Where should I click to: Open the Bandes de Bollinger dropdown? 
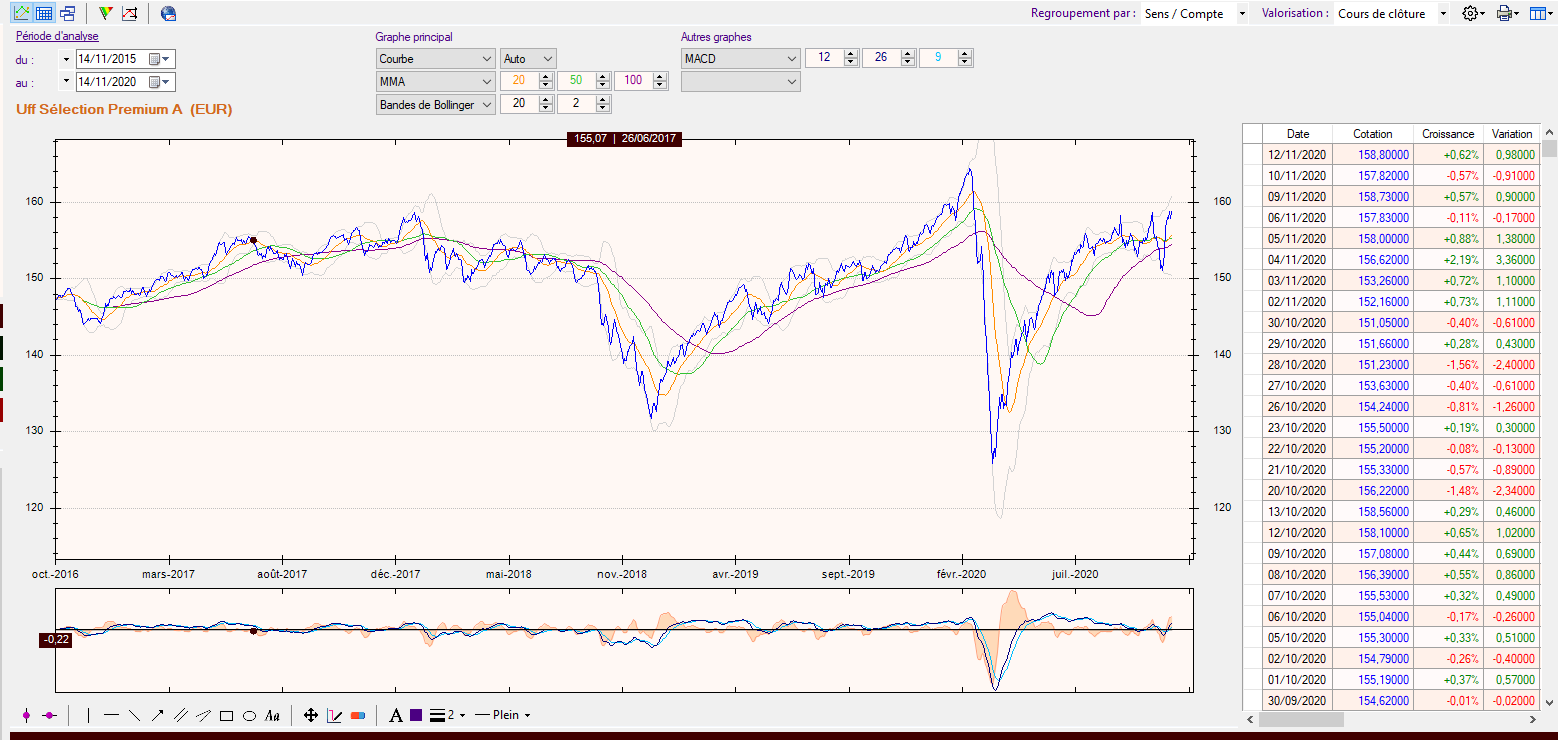pos(435,104)
